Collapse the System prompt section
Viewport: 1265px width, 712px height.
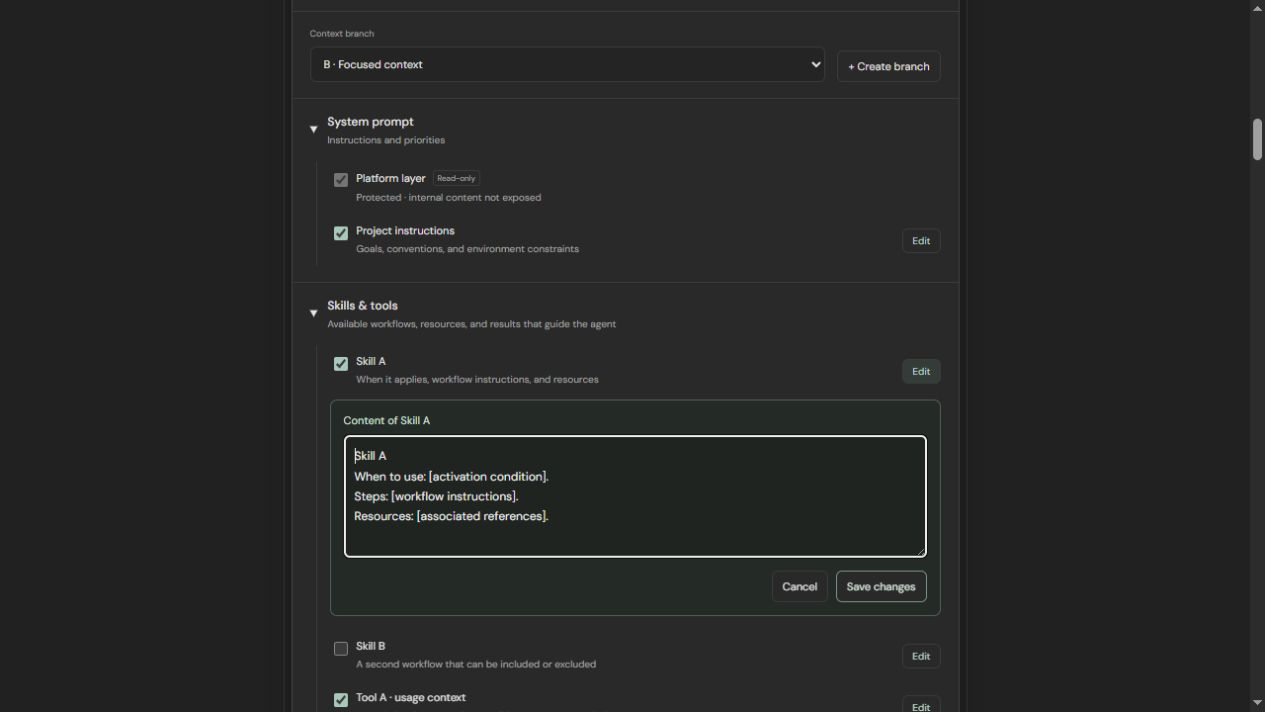[313, 129]
